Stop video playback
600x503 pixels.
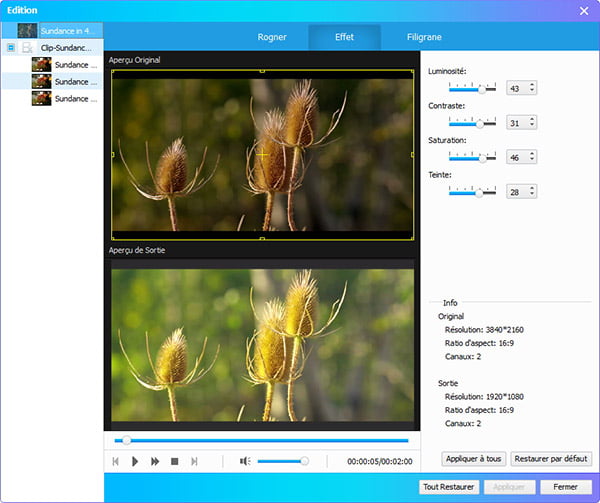click(174, 461)
